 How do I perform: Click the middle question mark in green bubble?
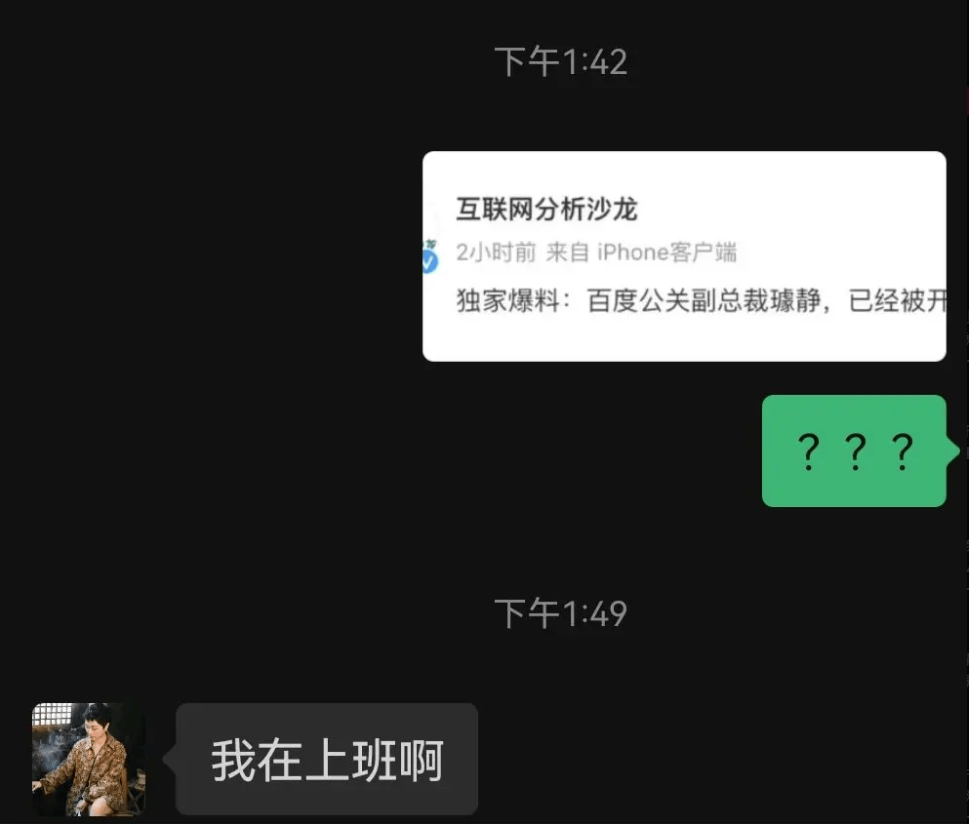point(855,452)
